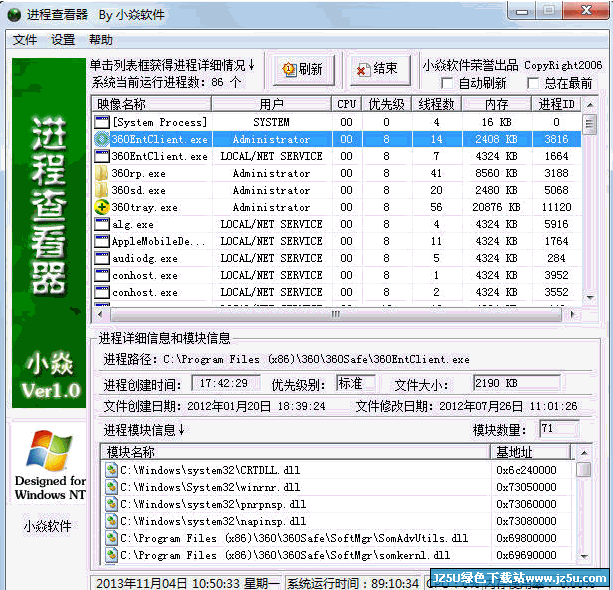Click the audiodg.exe process icon
The width and height of the screenshot is (613, 590).
tap(102, 258)
